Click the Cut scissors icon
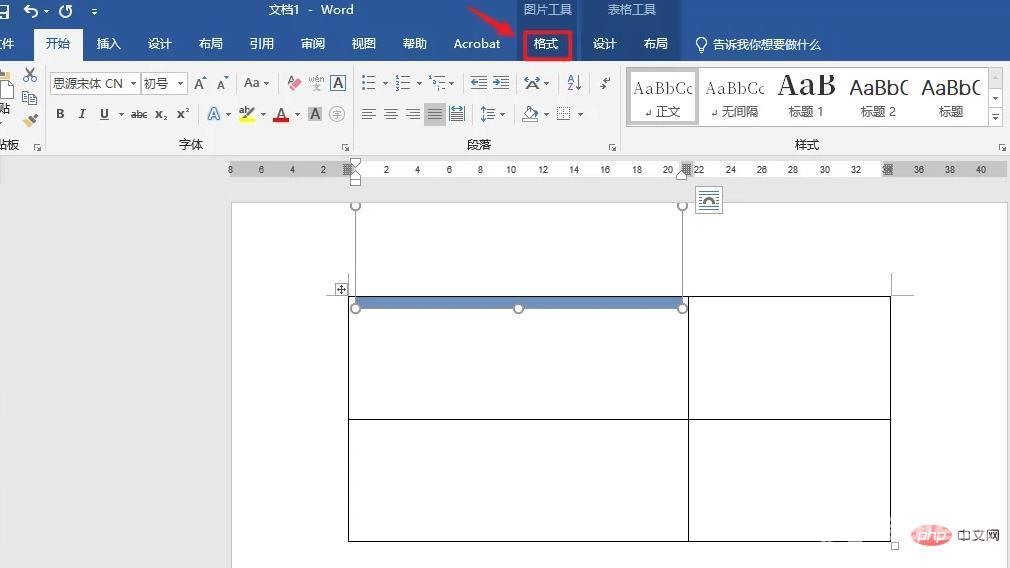Screen dimensions: 1010x568 point(30,76)
